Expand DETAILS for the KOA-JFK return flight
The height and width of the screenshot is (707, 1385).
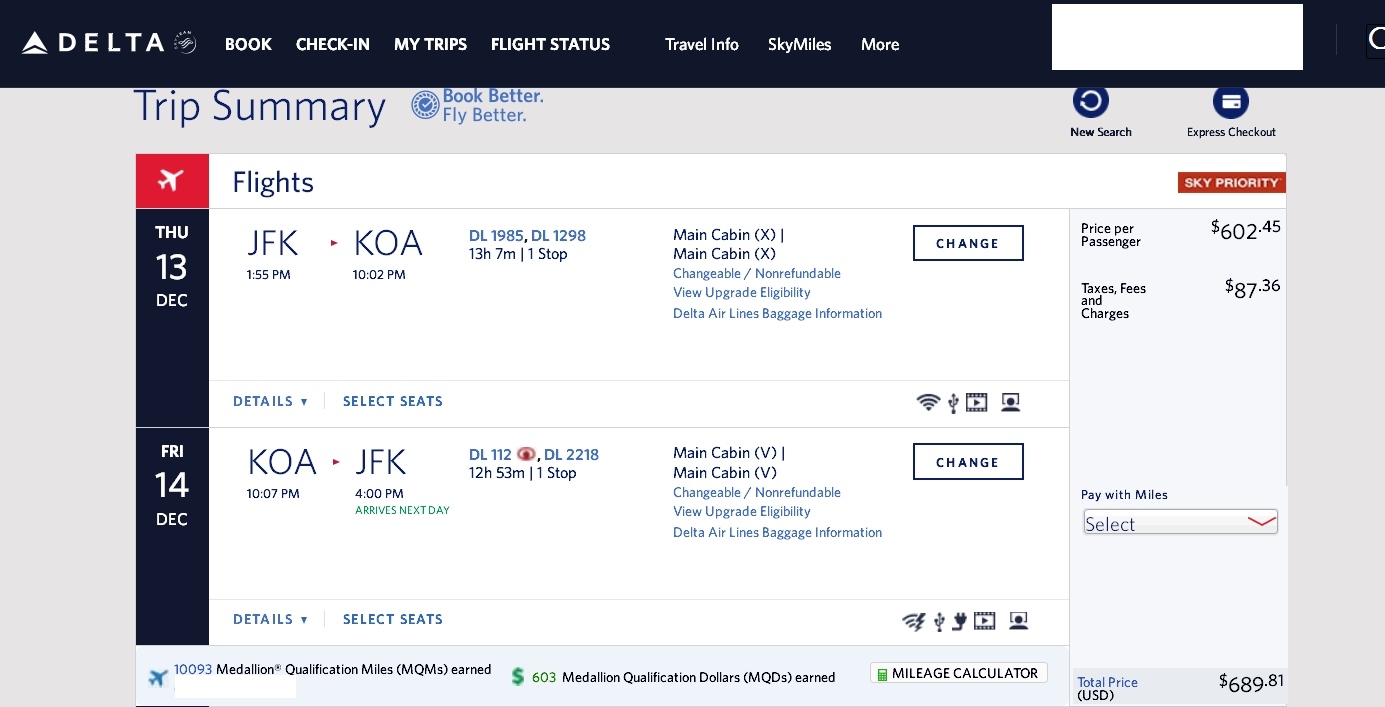(x=270, y=619)
